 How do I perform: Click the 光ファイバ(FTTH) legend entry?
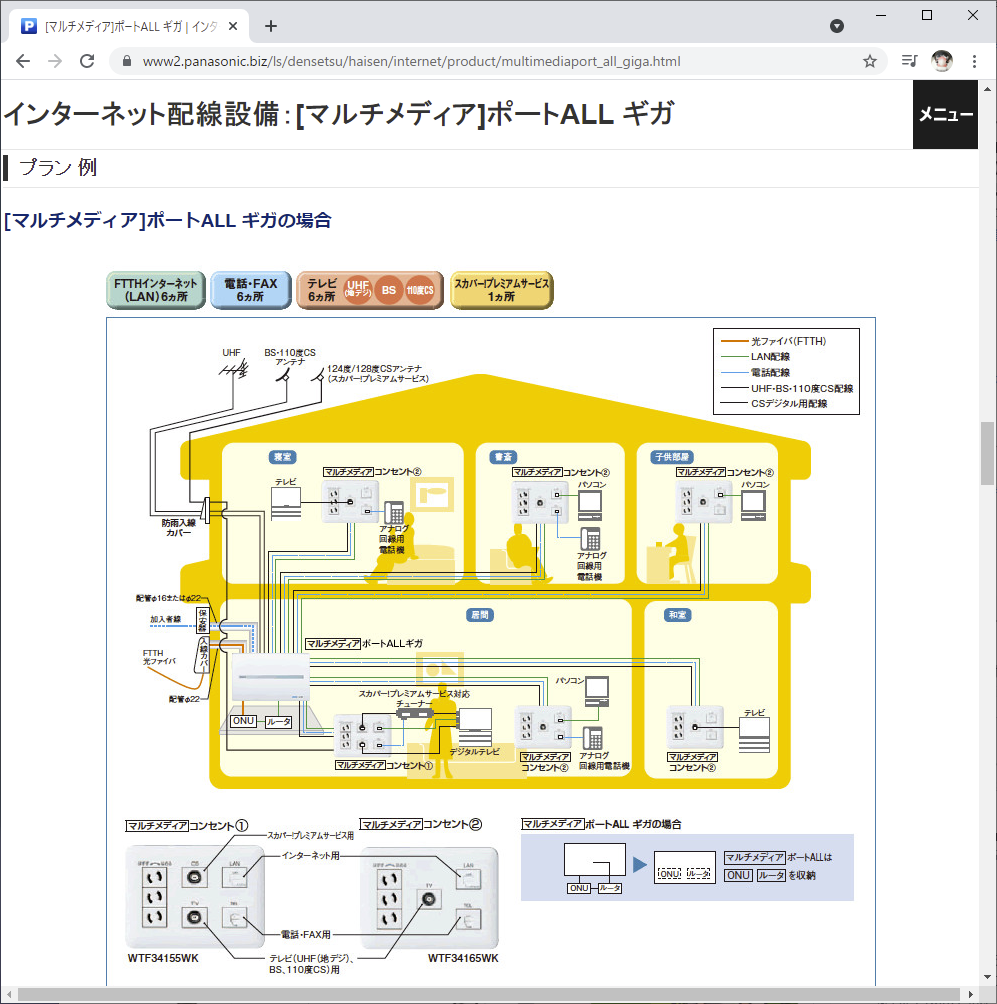point(774,341)
